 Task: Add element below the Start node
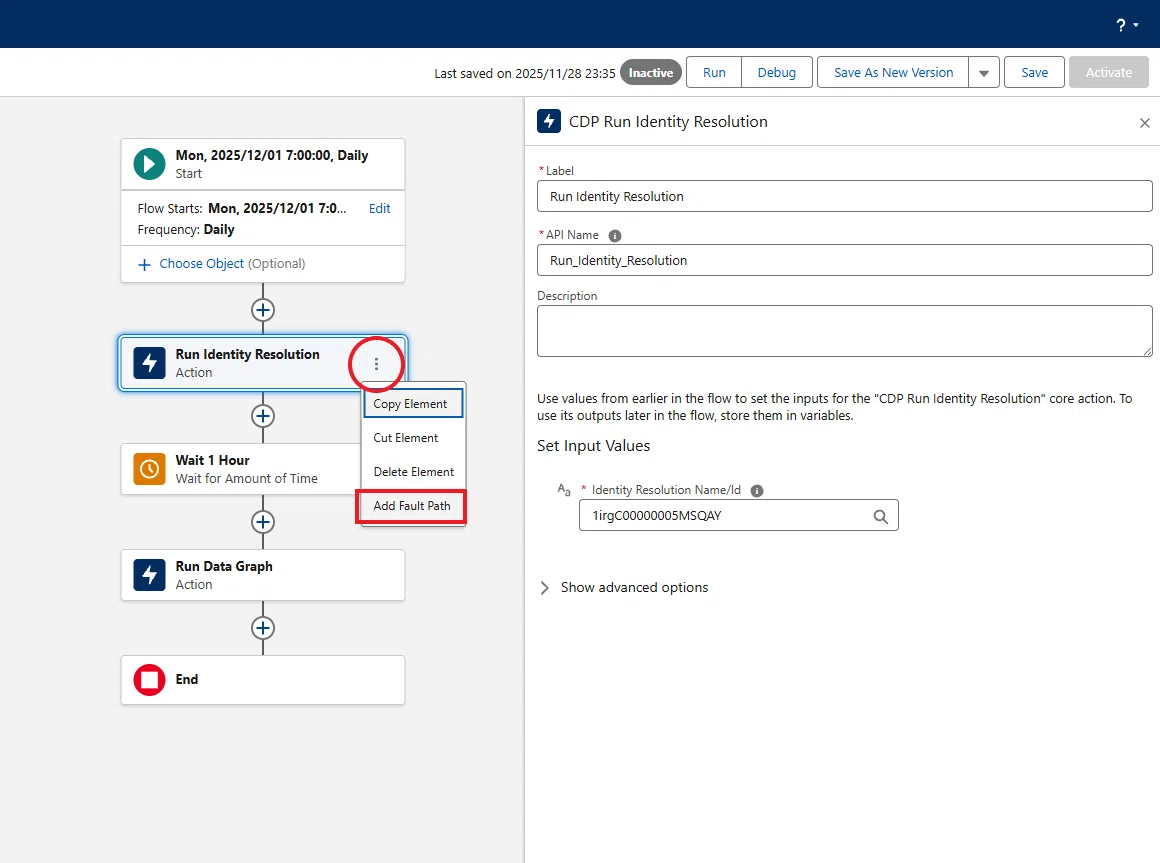[x=263, y=310]
